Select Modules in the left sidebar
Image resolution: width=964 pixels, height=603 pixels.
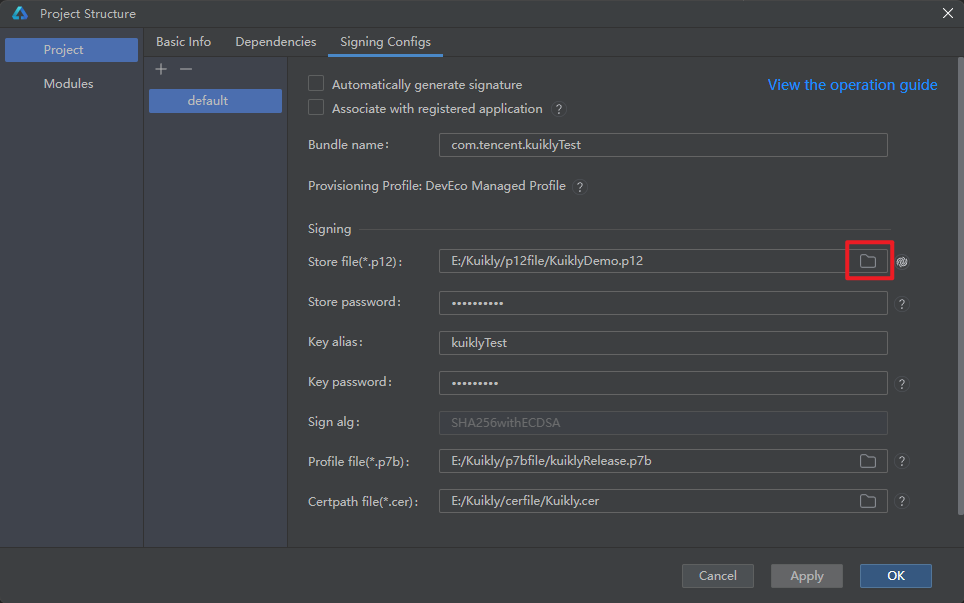click(68, 84)
